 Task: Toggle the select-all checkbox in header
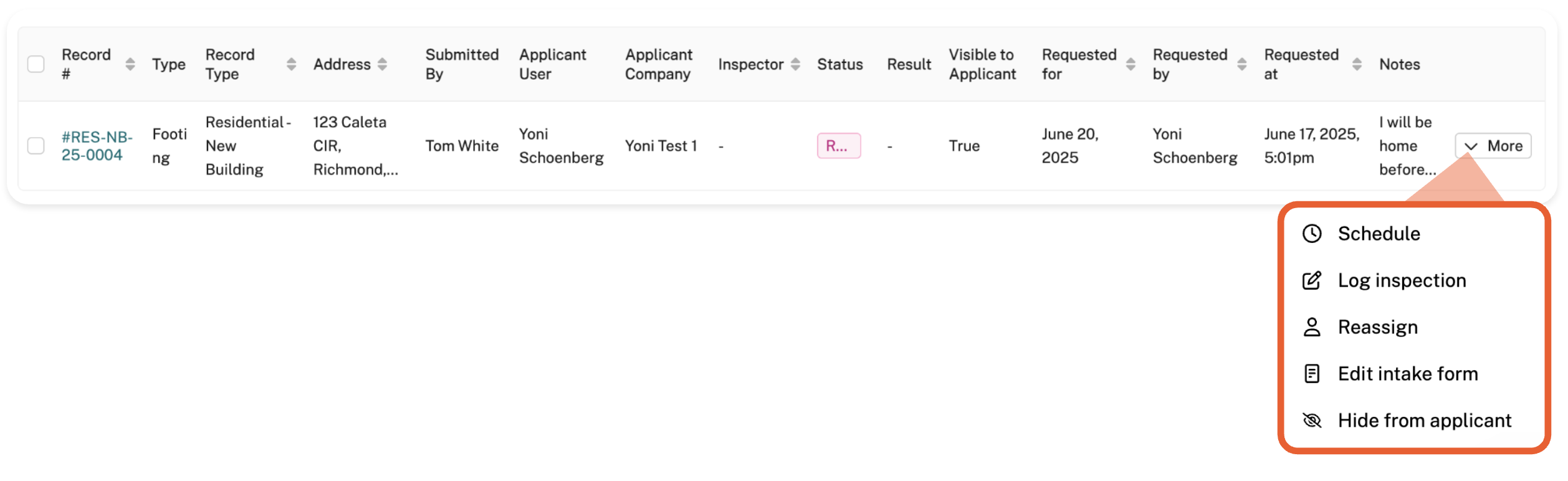36,64
